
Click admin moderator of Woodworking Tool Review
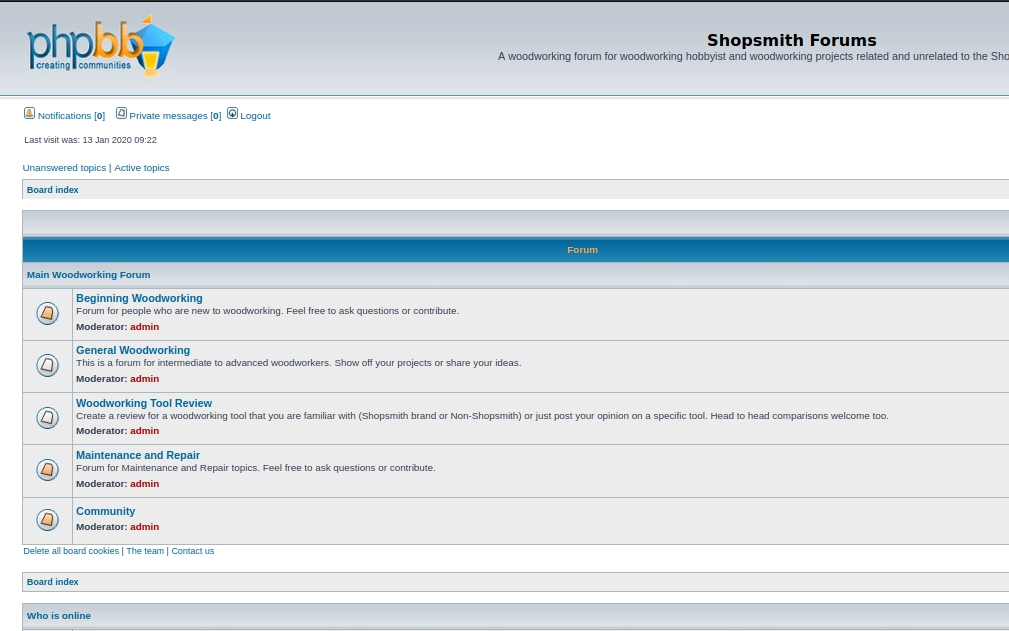144,431
